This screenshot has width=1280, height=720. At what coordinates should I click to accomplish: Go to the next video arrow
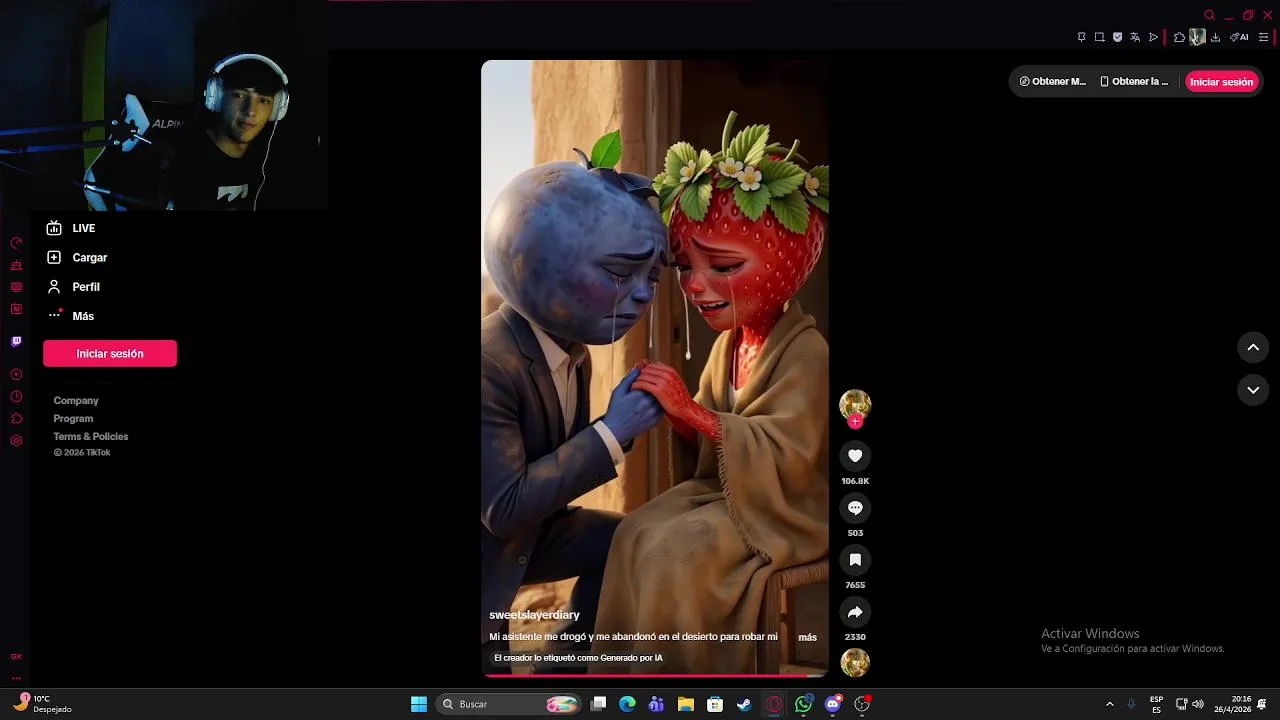coord(1253,389)
